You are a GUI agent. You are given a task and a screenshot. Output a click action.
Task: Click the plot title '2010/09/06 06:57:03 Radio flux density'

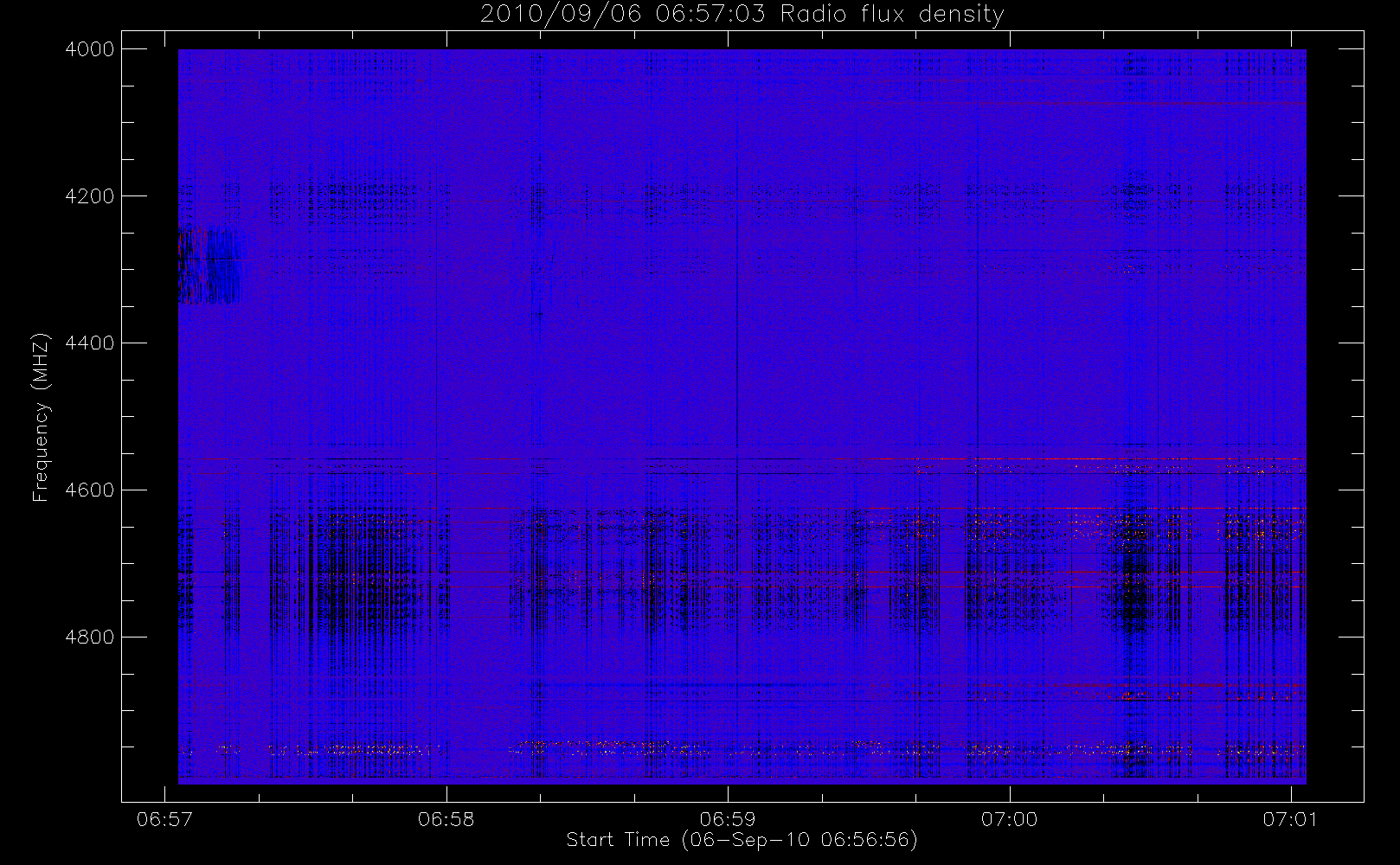pos(742,15)
